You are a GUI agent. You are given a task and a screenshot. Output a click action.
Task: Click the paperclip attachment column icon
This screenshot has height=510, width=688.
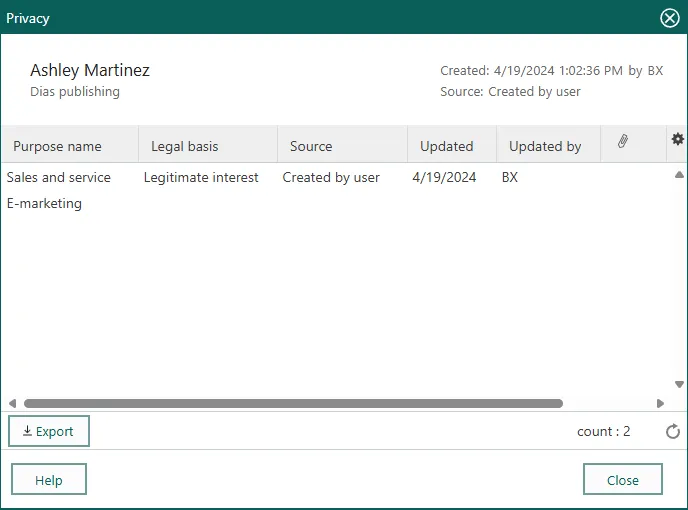(x=623, y=142)
